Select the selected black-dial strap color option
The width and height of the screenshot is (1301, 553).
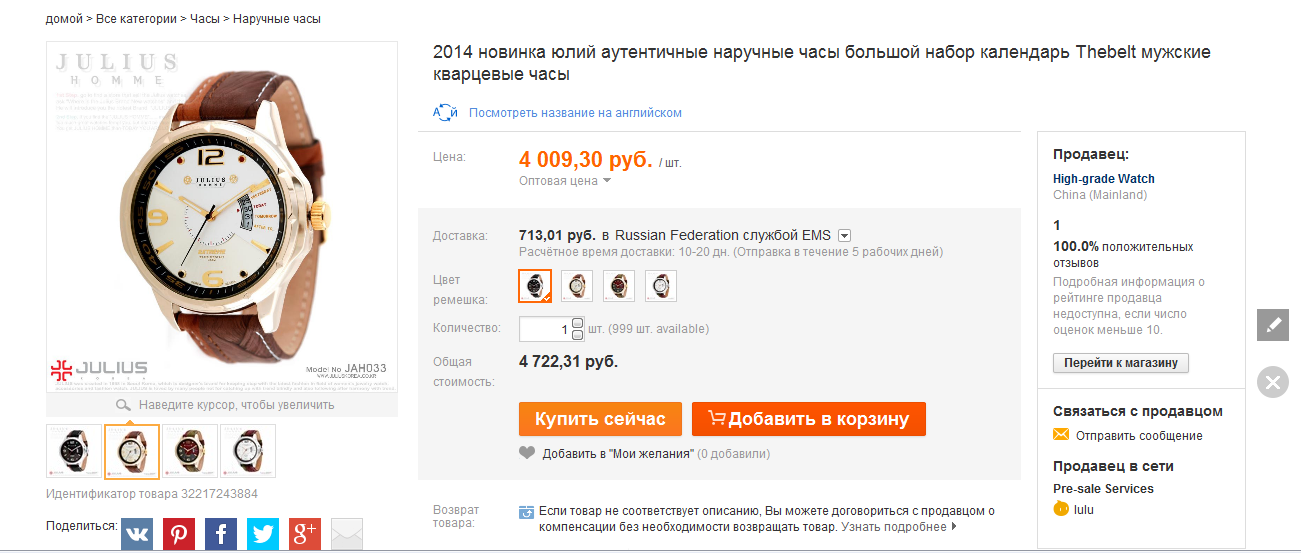click(535, 286)
